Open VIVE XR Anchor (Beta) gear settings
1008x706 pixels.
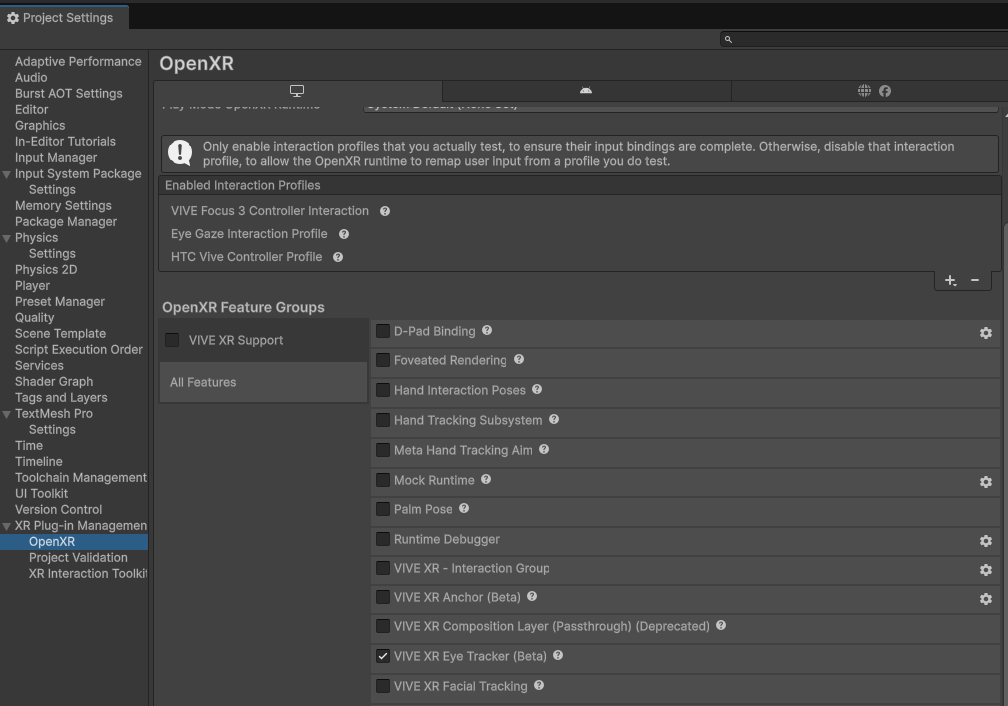[985, 599]
